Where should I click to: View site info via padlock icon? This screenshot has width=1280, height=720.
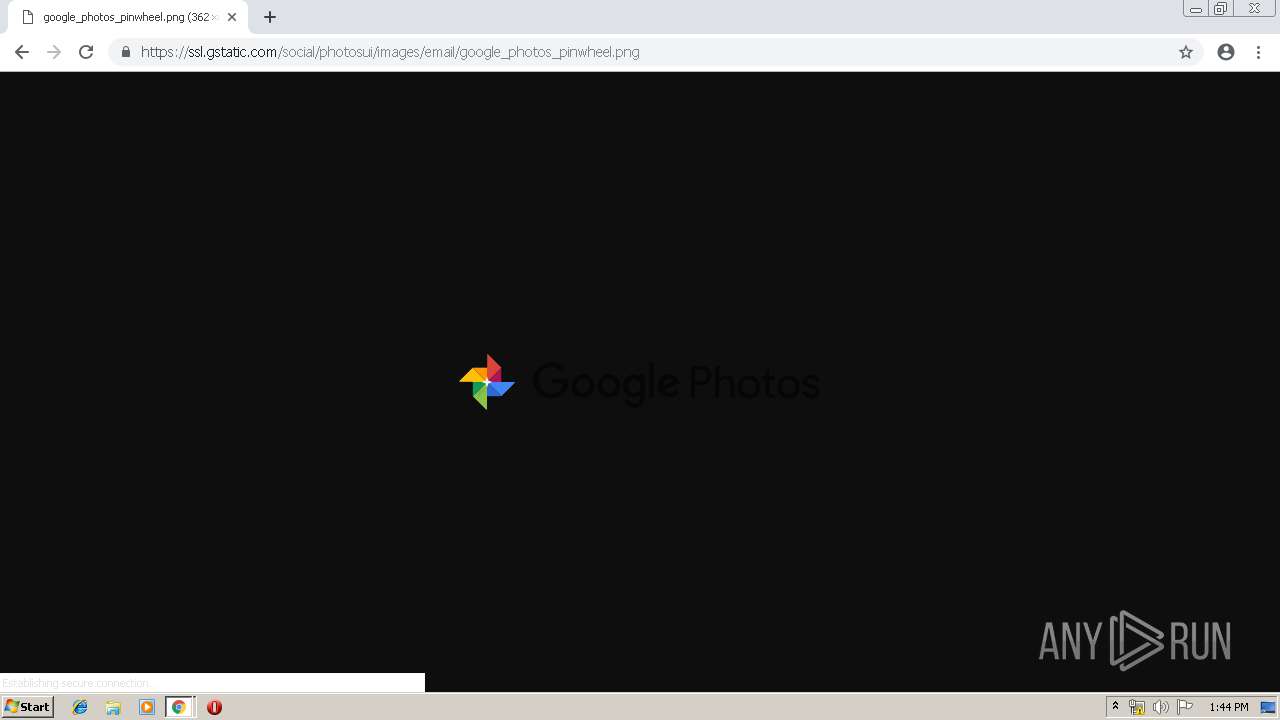[125, 52]
